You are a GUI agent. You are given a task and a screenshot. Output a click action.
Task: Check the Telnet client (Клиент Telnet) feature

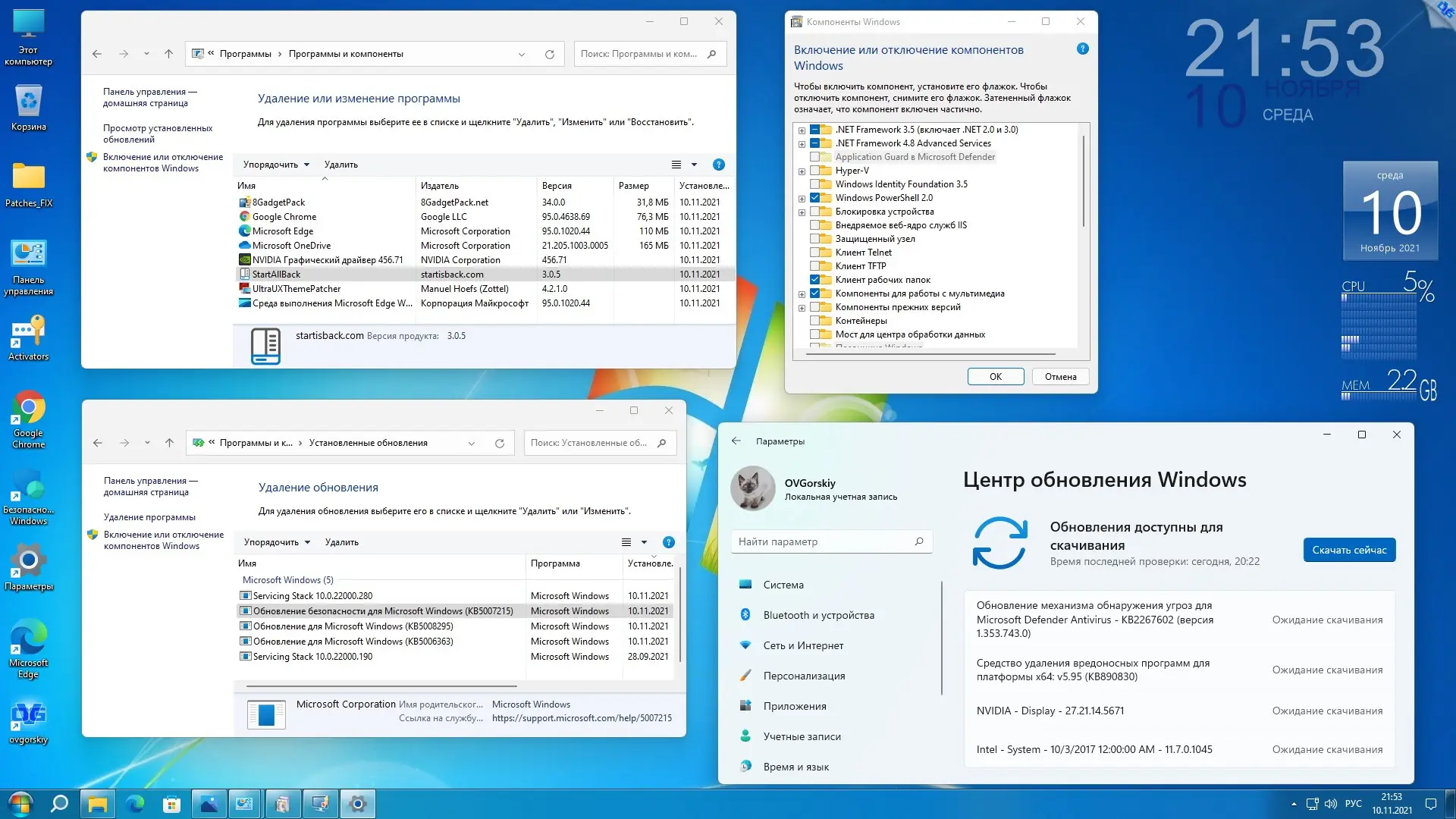click(815, 253)
